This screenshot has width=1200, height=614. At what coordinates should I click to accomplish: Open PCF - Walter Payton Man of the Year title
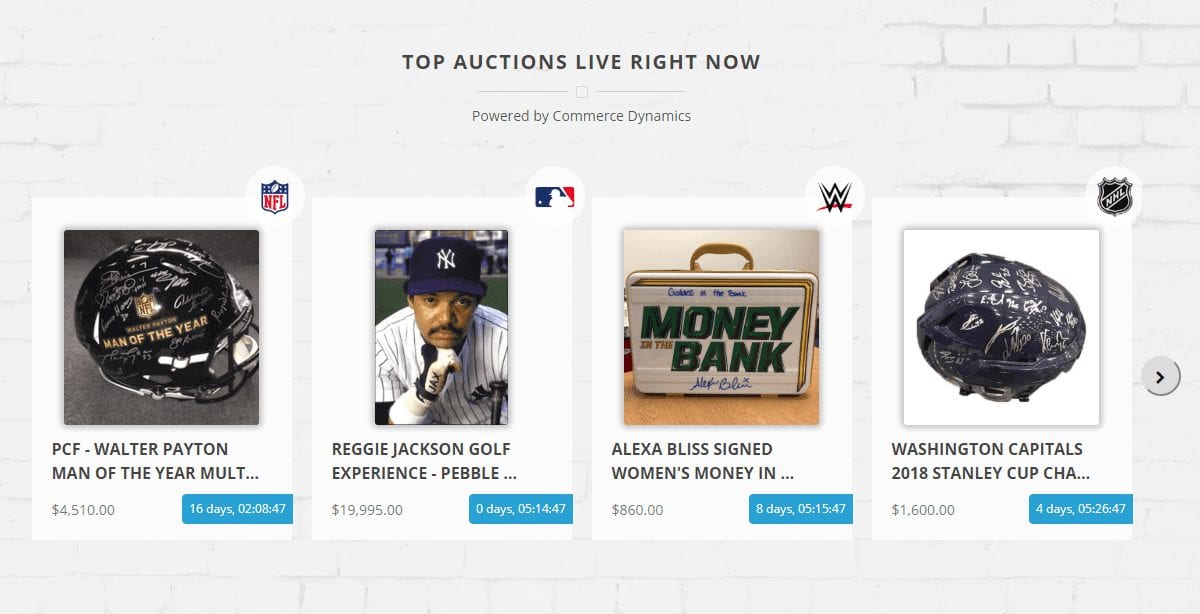click(156, 461)
